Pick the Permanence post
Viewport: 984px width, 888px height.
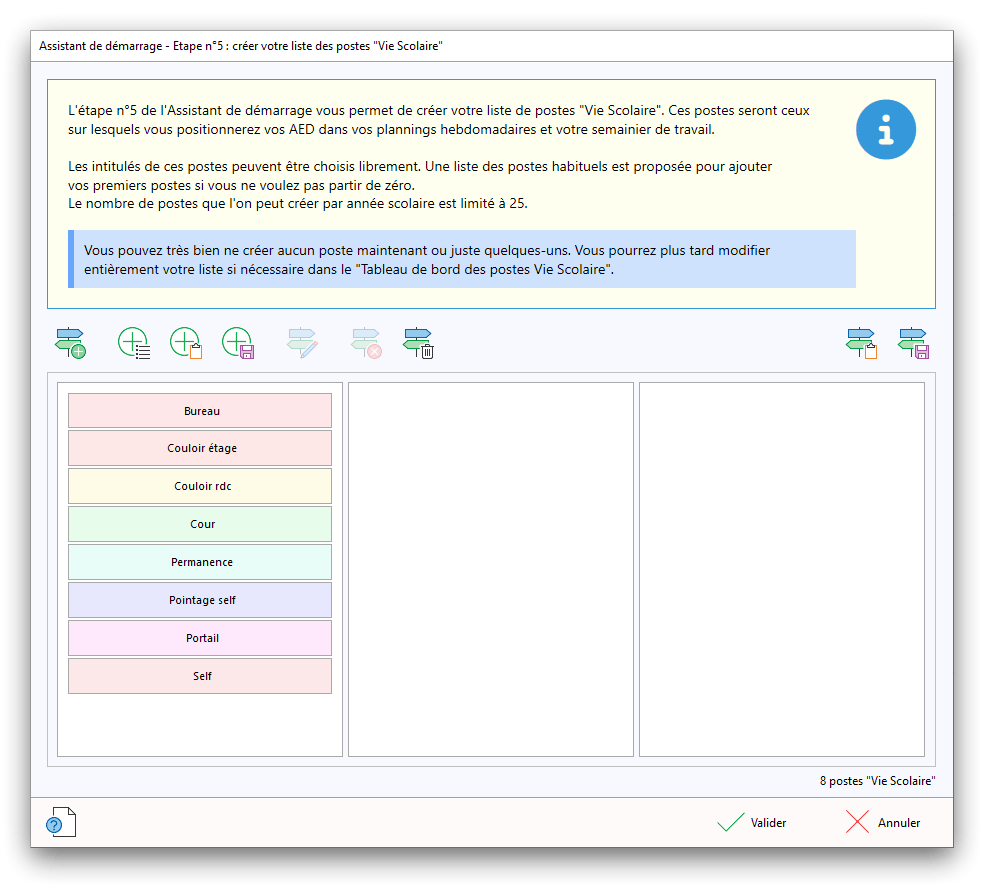200,562
